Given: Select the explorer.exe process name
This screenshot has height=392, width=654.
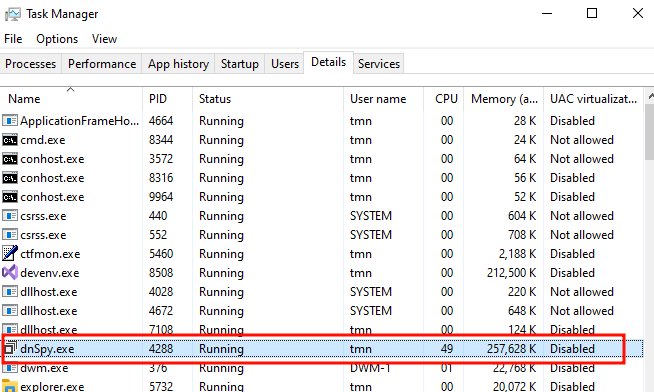Looking at the screenshot, I should coord(52,387).
